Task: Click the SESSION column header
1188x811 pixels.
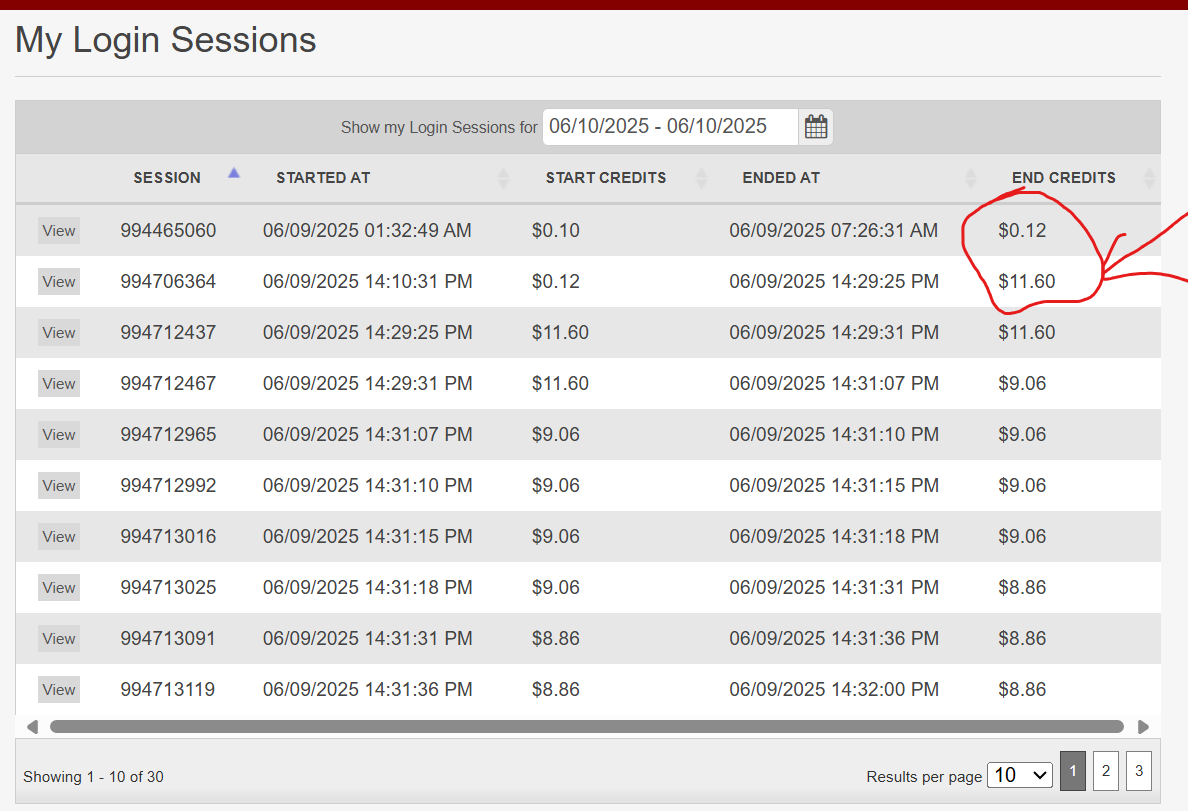Action: [167, 178]
